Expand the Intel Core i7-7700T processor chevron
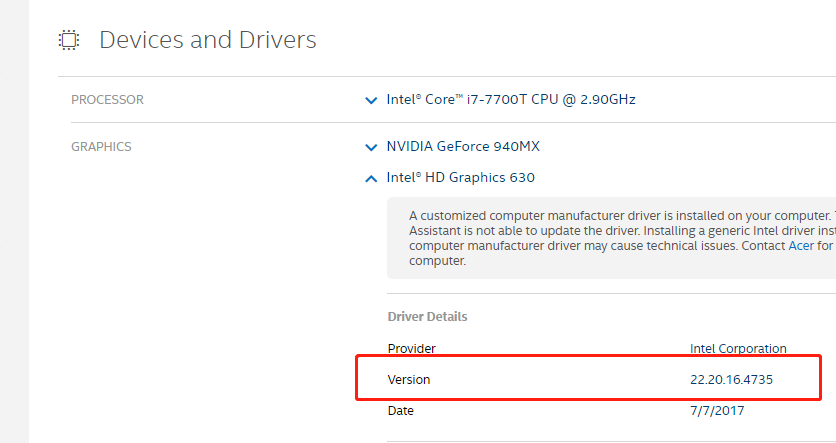Screen dimensions: 836x443 coord(372,100)
